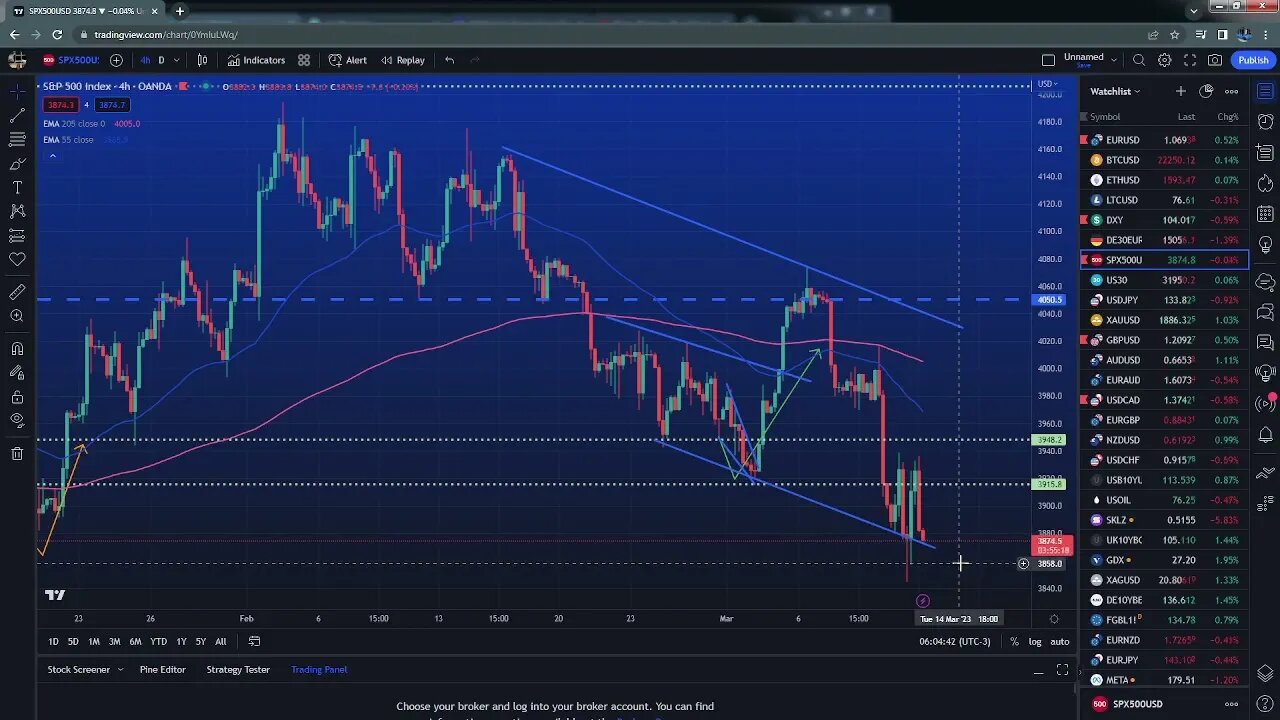Open the timezone selector 06:04:42 (UTC-3)

(x=955, y=641)
